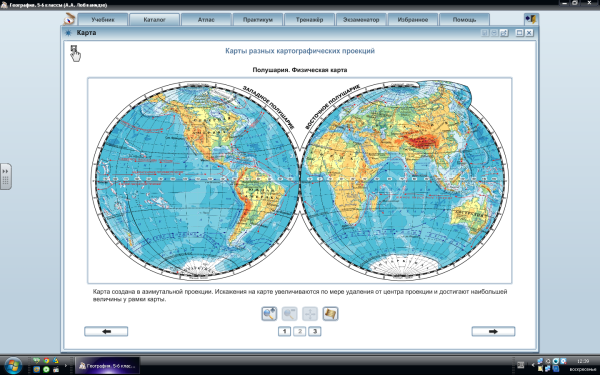The height and width of the screenshot is (375, 600).
Task: Go to page 1 of the map set
Action: (x=284, y=331)
